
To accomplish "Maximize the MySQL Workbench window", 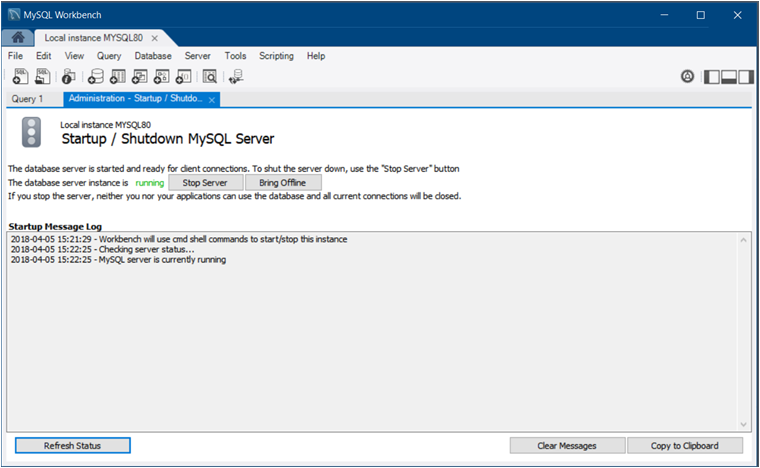I will pyautogui.click(x=701, y=15).
